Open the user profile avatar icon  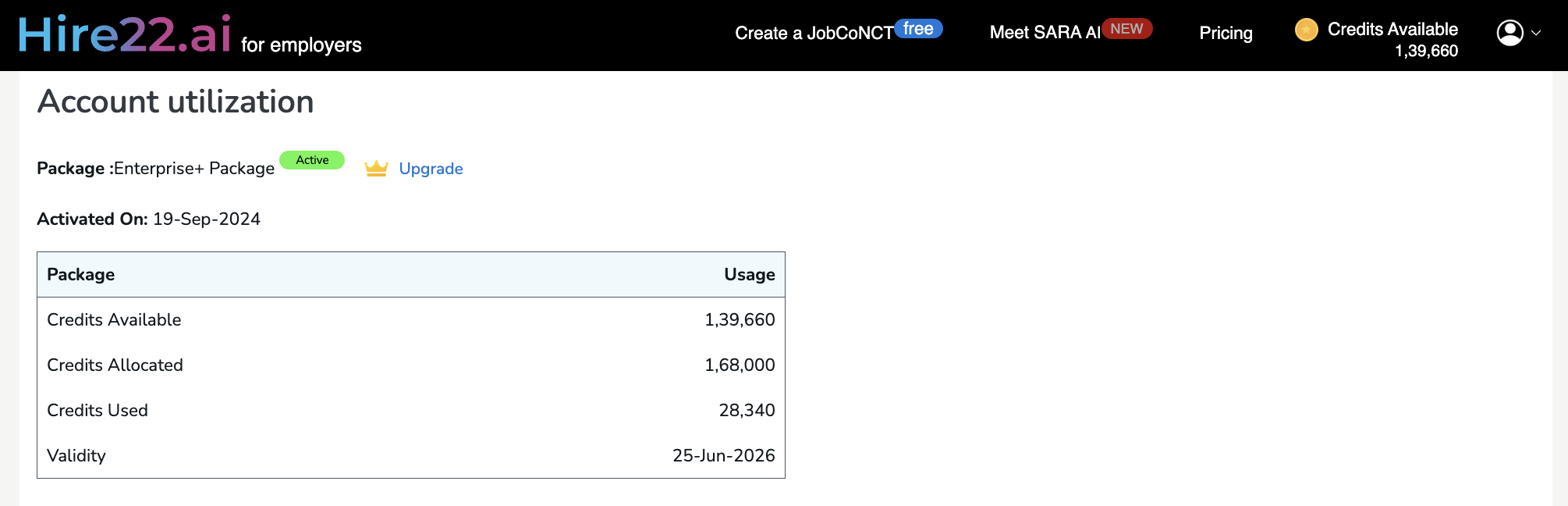click(1509, 33)
